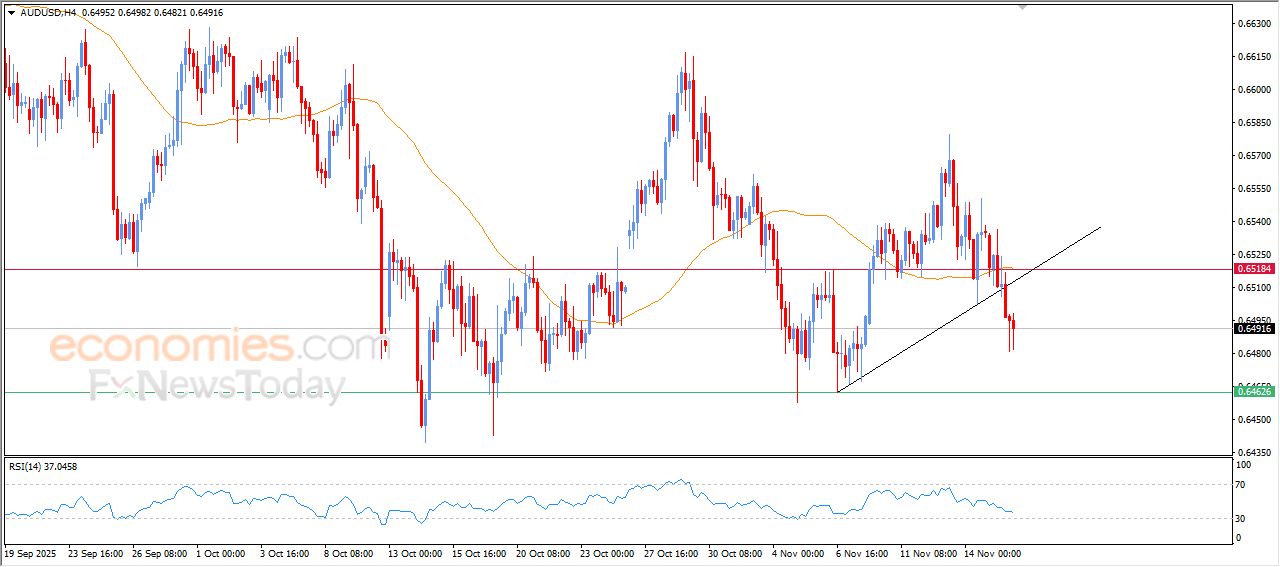Click the RSI 70 level scale label
The image size is (1280, 567).
click(1243, 485)
